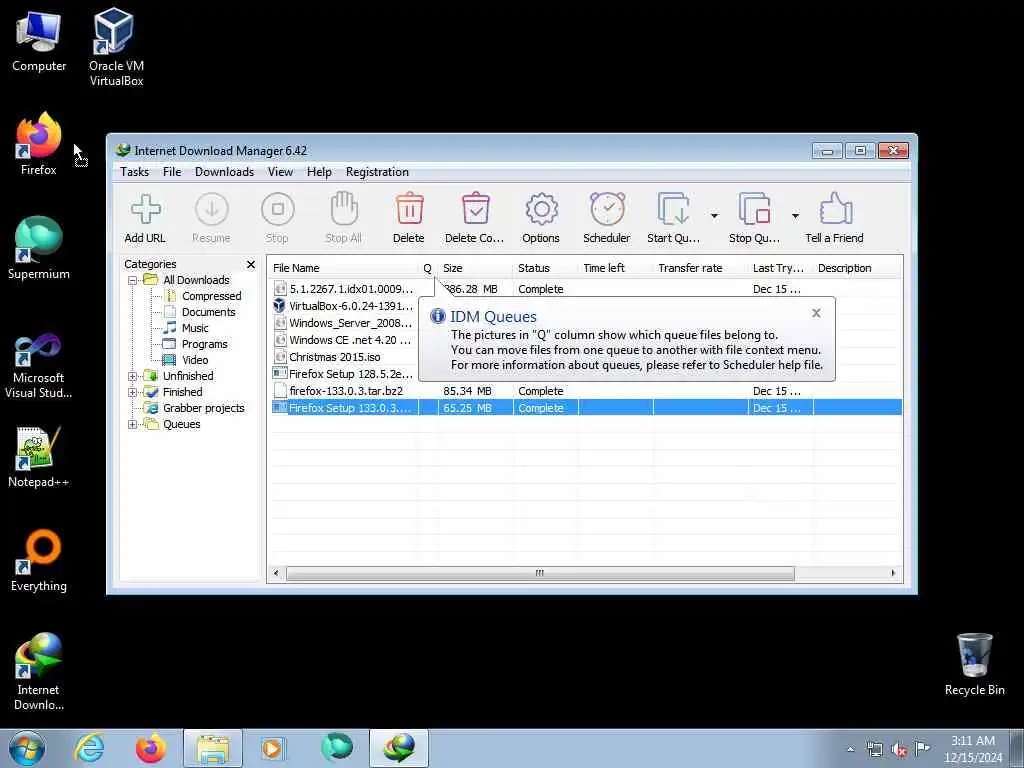This screenshot has height=768, width=1024.
Task: Open the Tasks menu
Action: [x=135, y=172]
